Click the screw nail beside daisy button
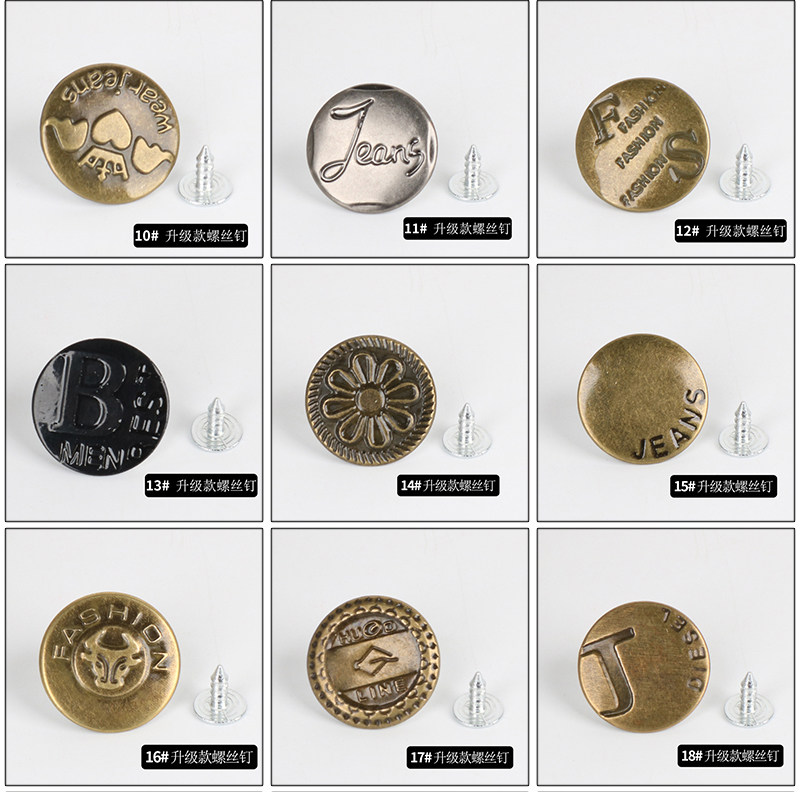 tap(467, 430)
